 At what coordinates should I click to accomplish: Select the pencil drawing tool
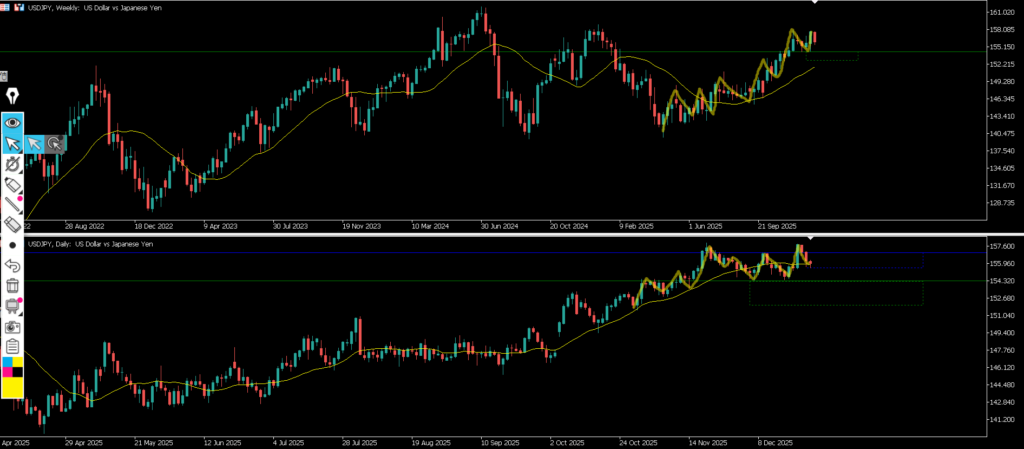(x=12, y=205)
